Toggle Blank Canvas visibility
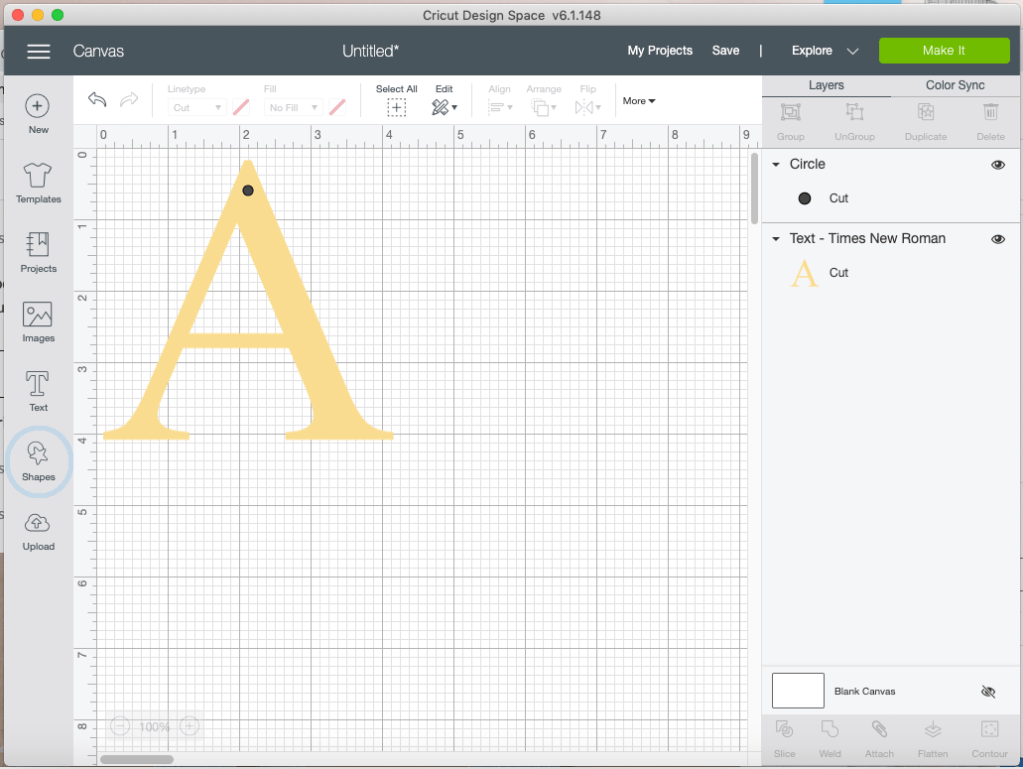Viewport: 1023px width, 769px height. pyautogui.click(x=988, y=692)
